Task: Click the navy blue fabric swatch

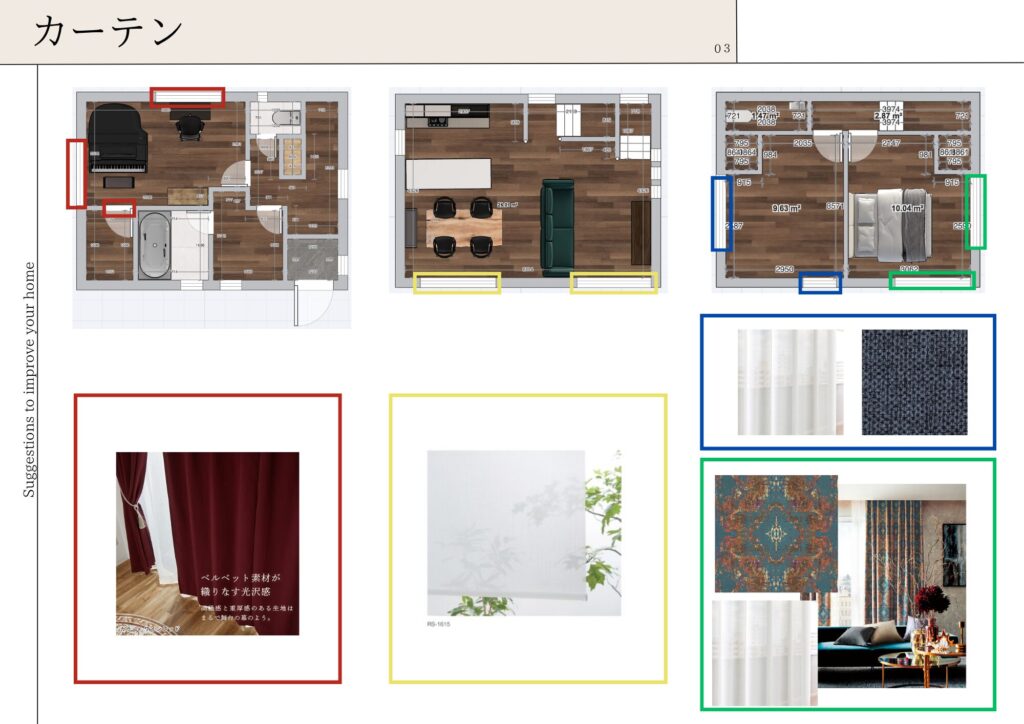Action: point(914,382)
